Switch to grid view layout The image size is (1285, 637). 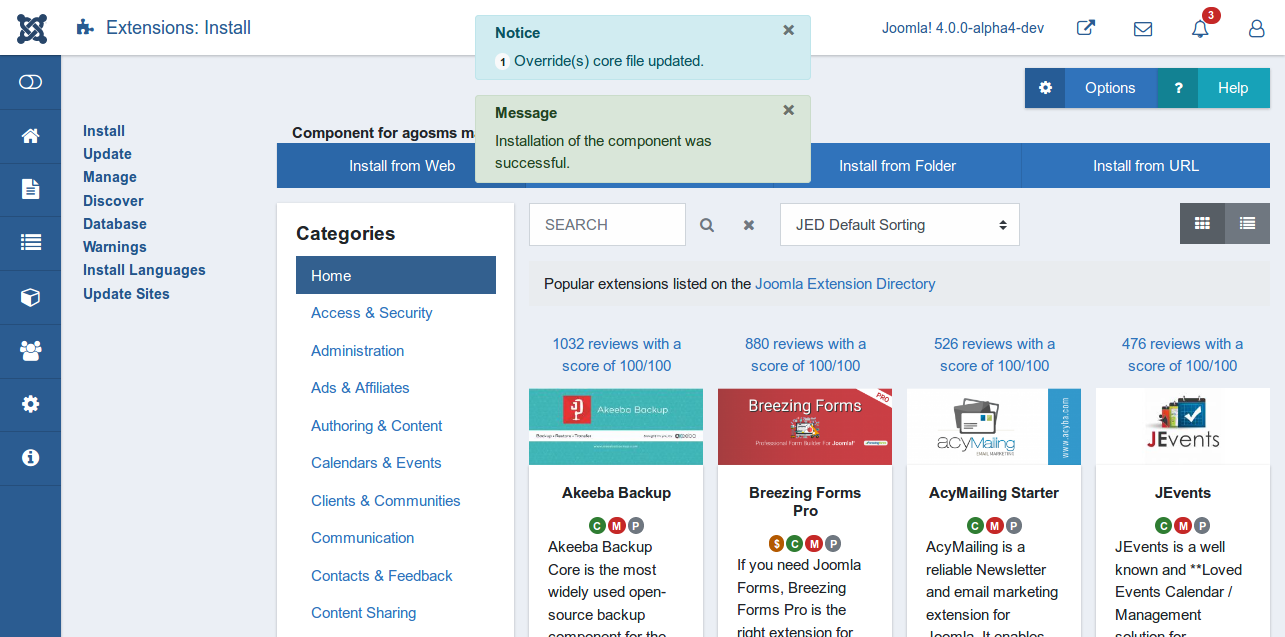click(1203, 223)
